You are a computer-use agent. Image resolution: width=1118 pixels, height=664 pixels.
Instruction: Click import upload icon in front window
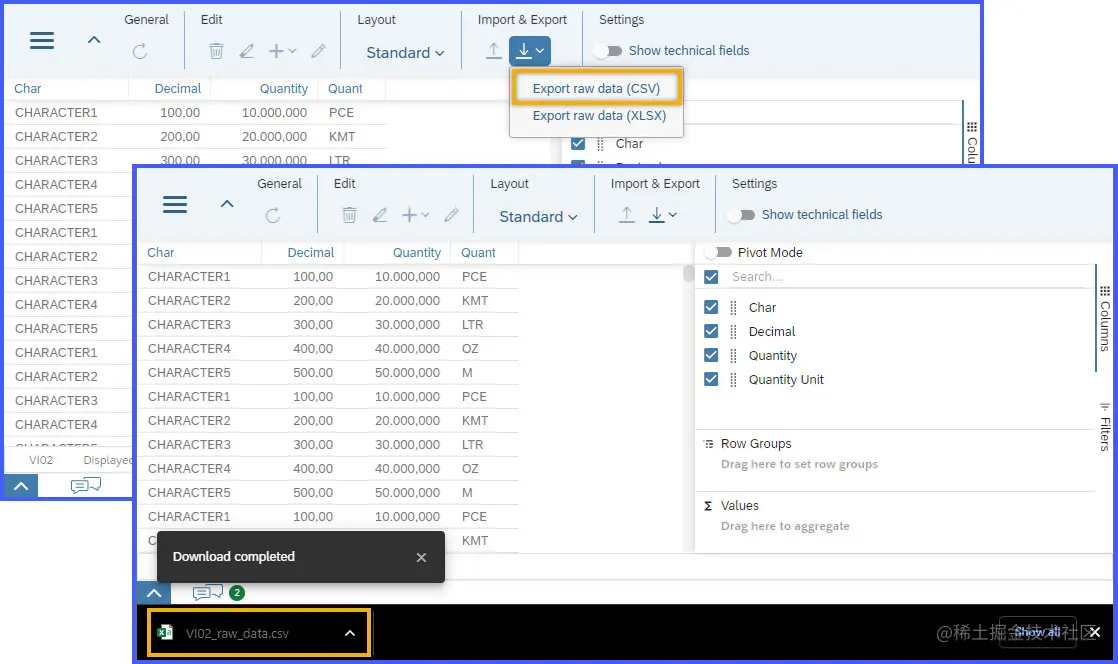626,215
